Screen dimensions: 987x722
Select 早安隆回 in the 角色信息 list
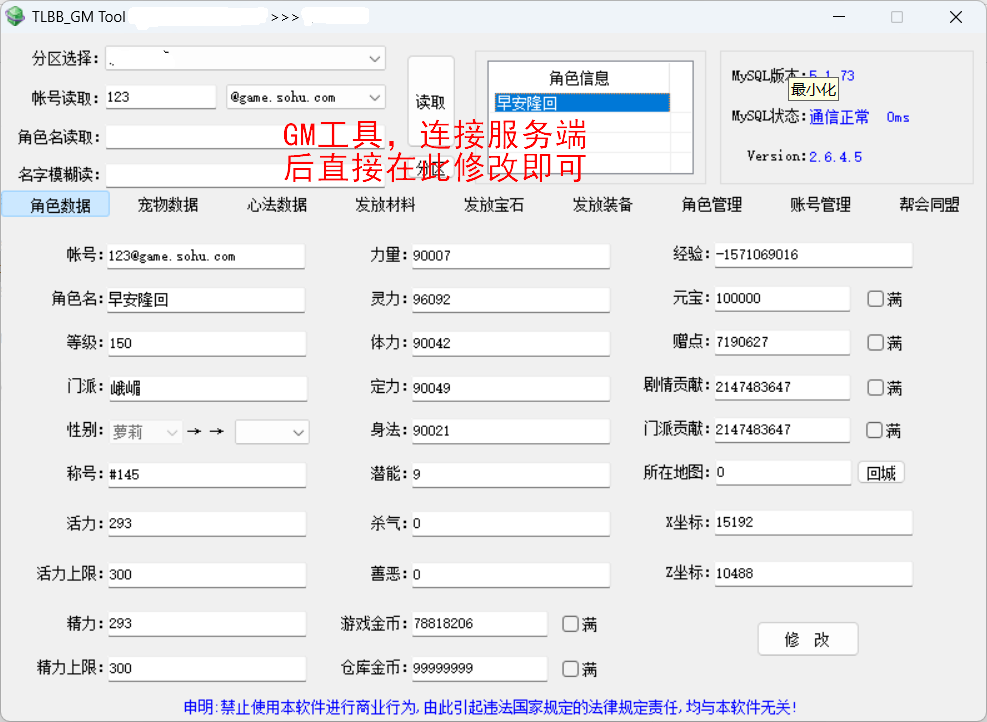click(580, 103)
